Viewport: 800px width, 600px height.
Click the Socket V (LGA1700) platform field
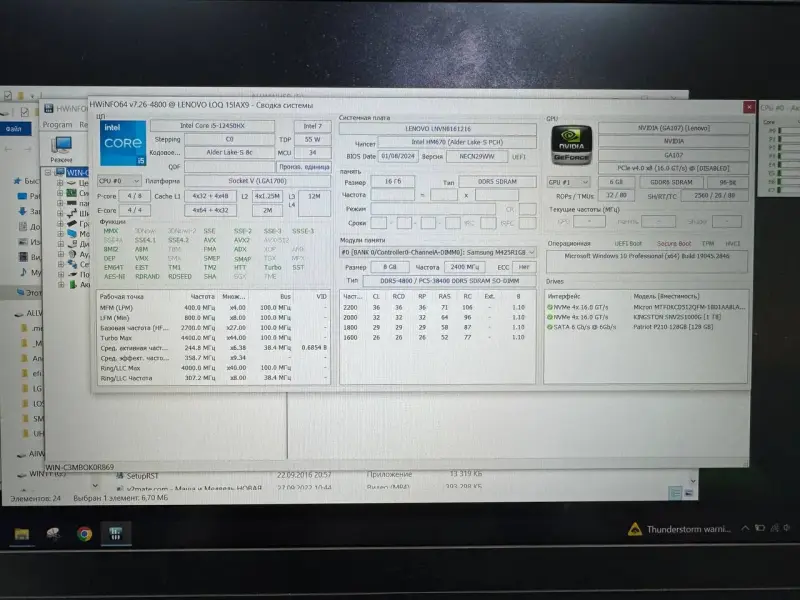click(257, 181)
